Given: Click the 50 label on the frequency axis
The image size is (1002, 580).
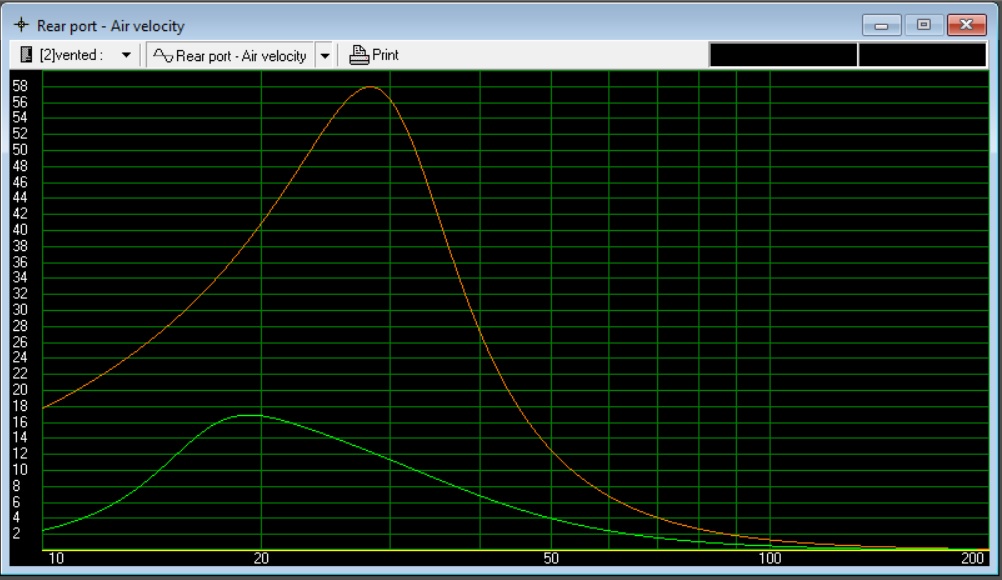Looking at the screenshot, I should click(551, 558).
